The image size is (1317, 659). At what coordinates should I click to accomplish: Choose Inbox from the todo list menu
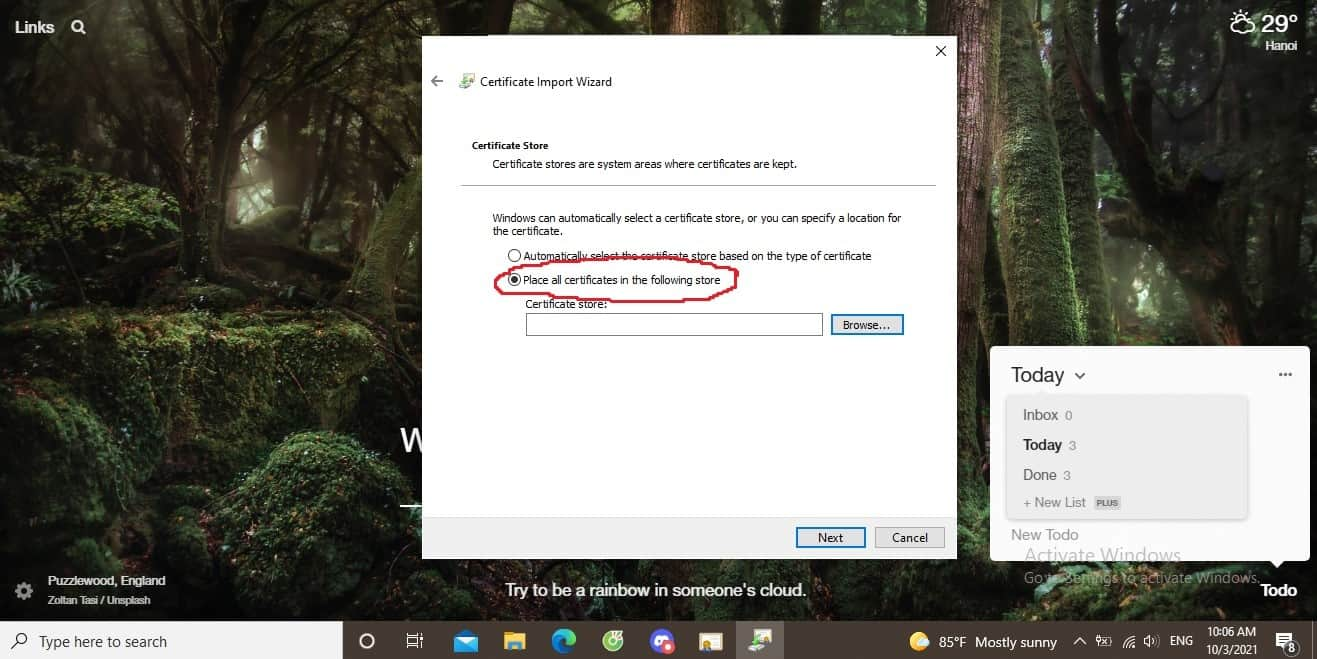pos(1041,415)
